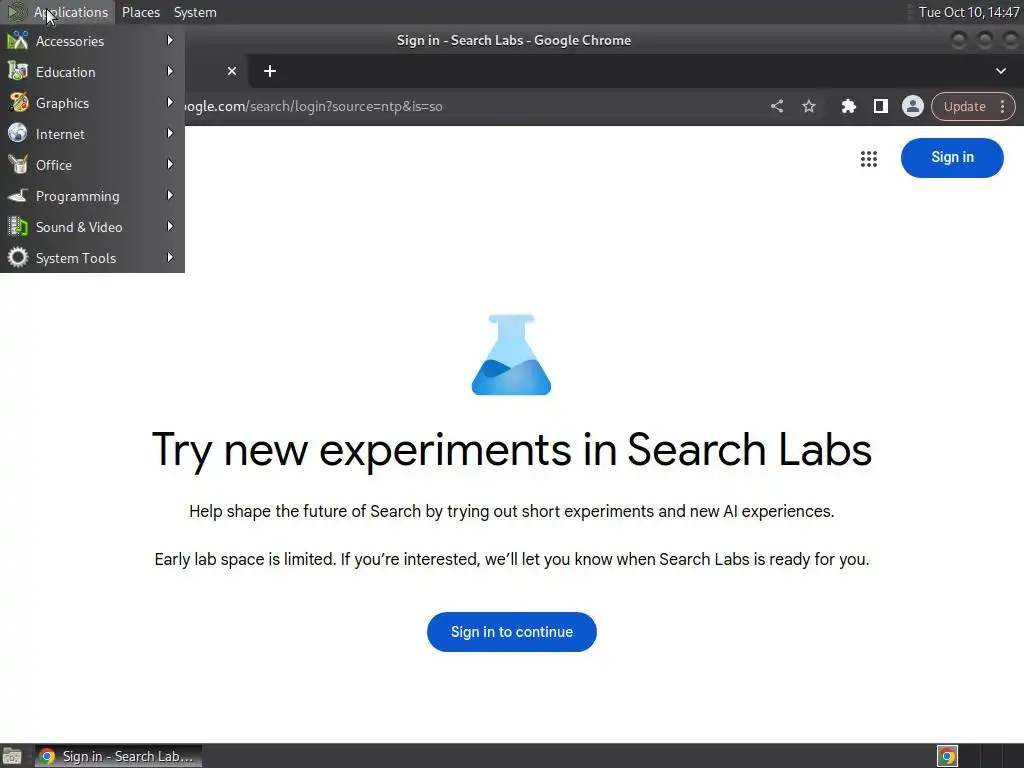
Task: Open the Graphics submenu
Action: click(x=92, y=103)
